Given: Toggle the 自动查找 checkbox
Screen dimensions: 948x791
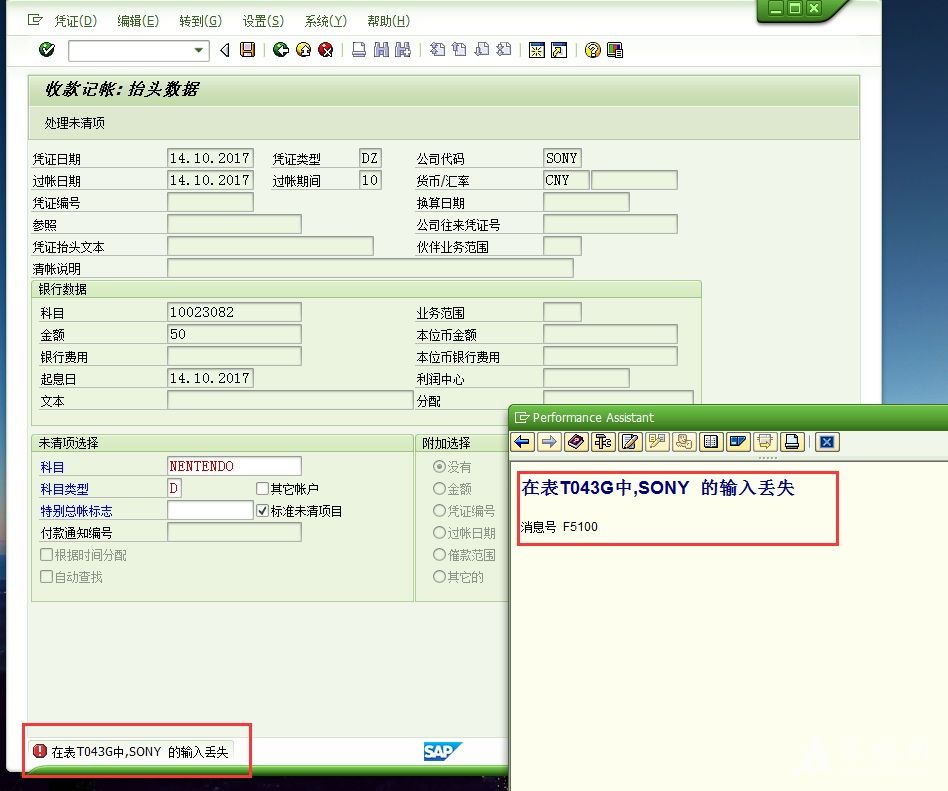Looking at the screenshot, I should pos(46,576).
